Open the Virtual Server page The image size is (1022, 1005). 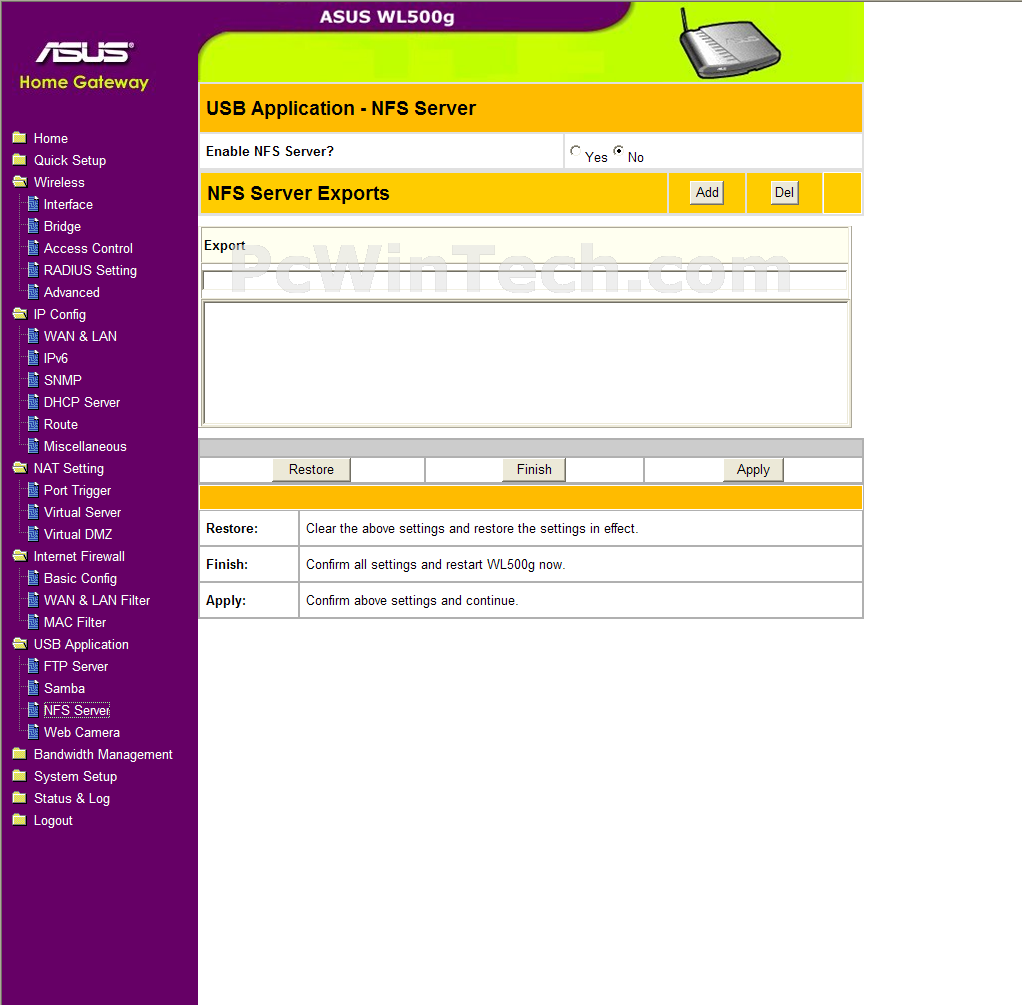coord(83,512)
